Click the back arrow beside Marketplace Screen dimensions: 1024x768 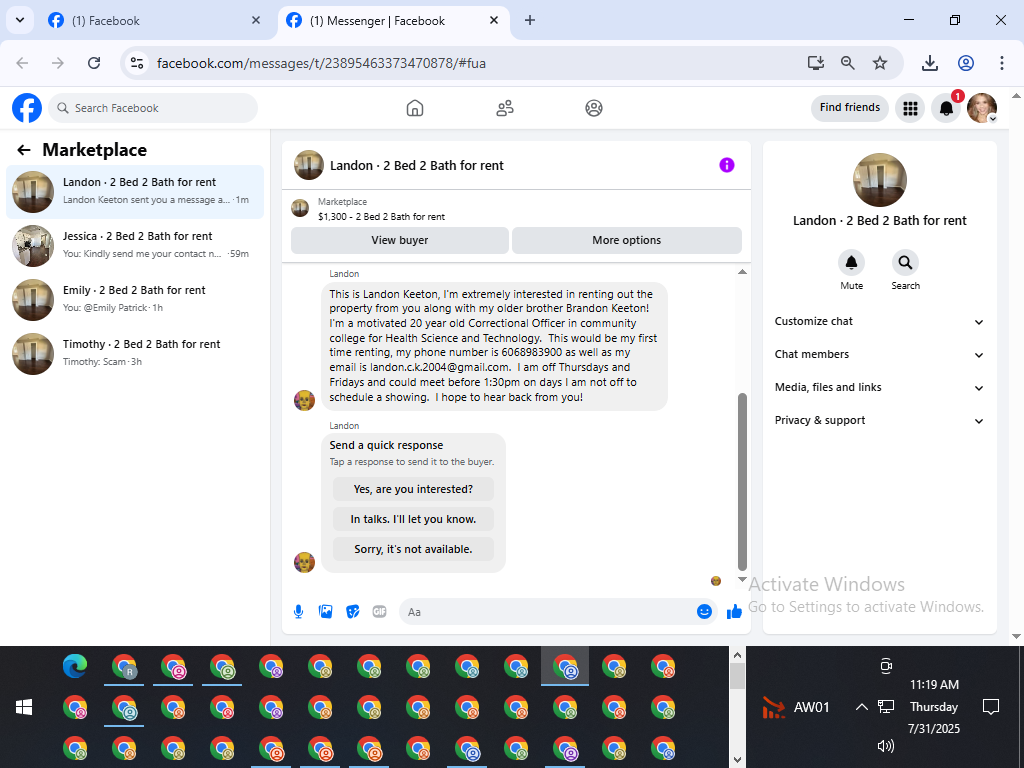pyautogui.click(x=24, y=150)
